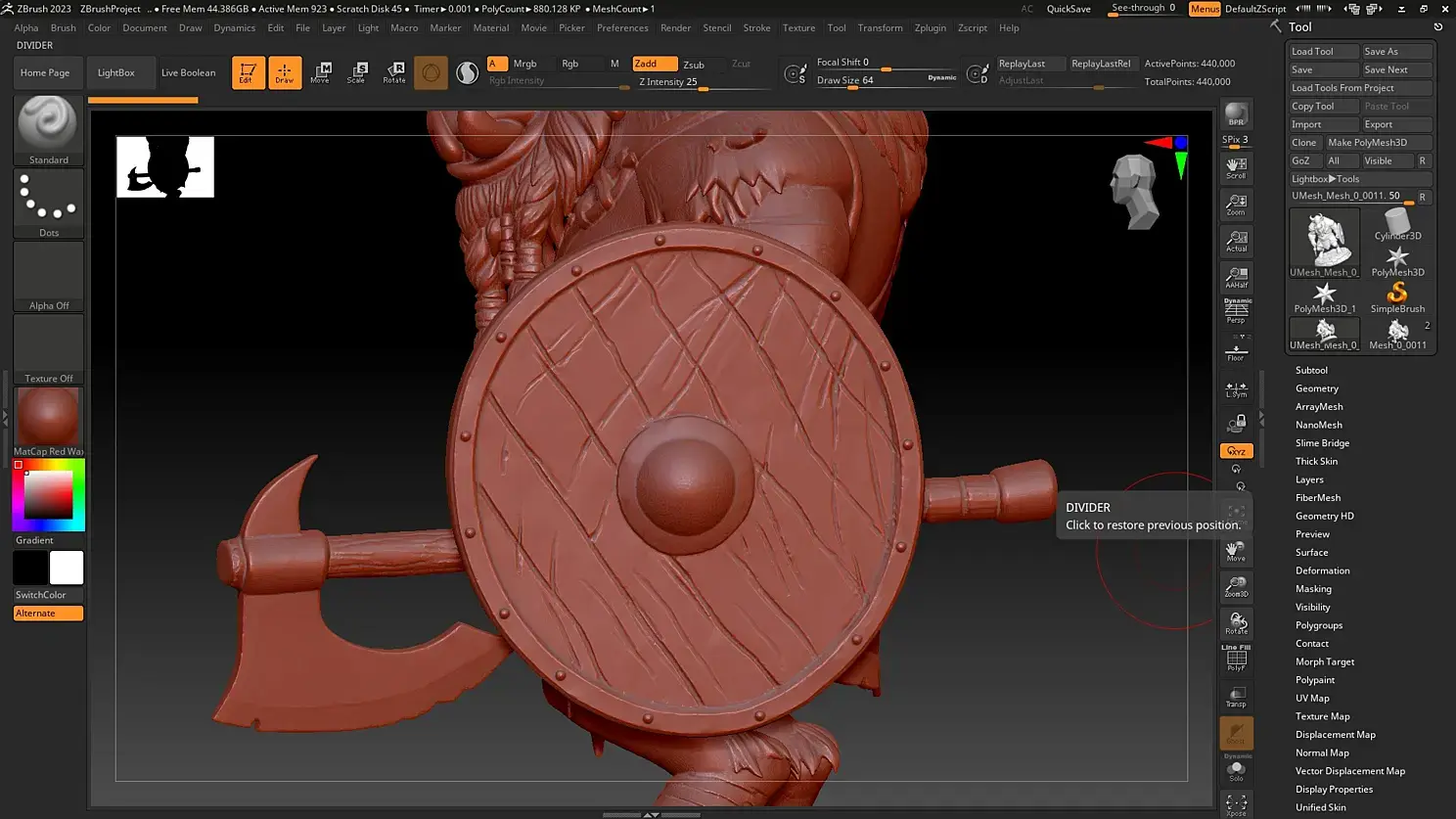Click the BPR render icon
Image resolution: width=1456 pixels, height=819 pixels.
(x=1236, y=114)
